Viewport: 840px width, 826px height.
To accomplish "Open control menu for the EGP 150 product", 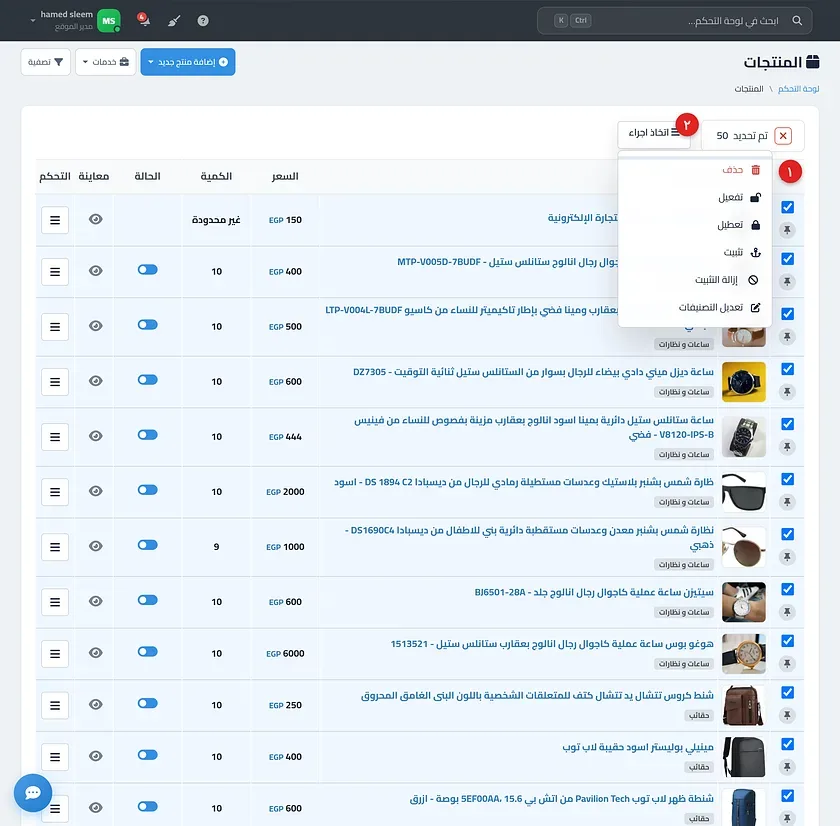I will click(55, 220).
